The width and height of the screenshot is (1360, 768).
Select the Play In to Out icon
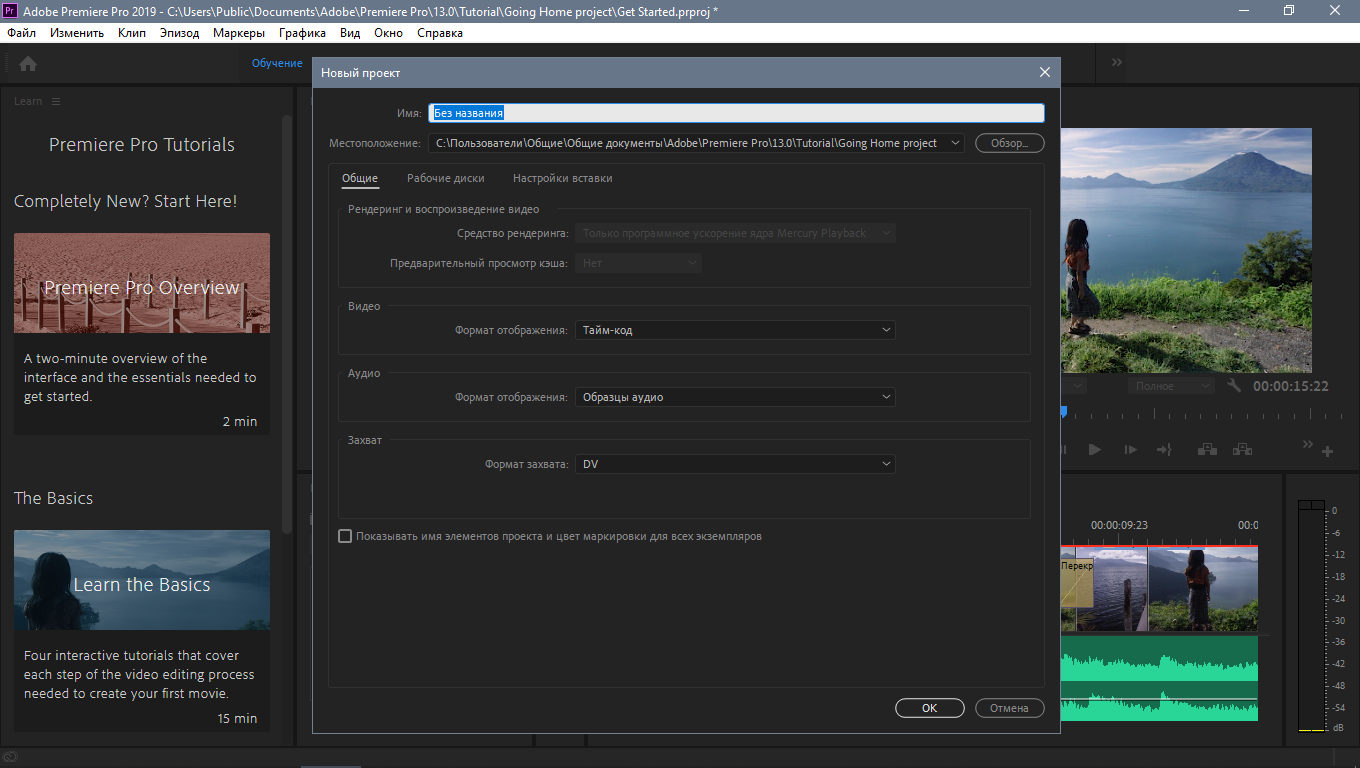(1164, 449)
